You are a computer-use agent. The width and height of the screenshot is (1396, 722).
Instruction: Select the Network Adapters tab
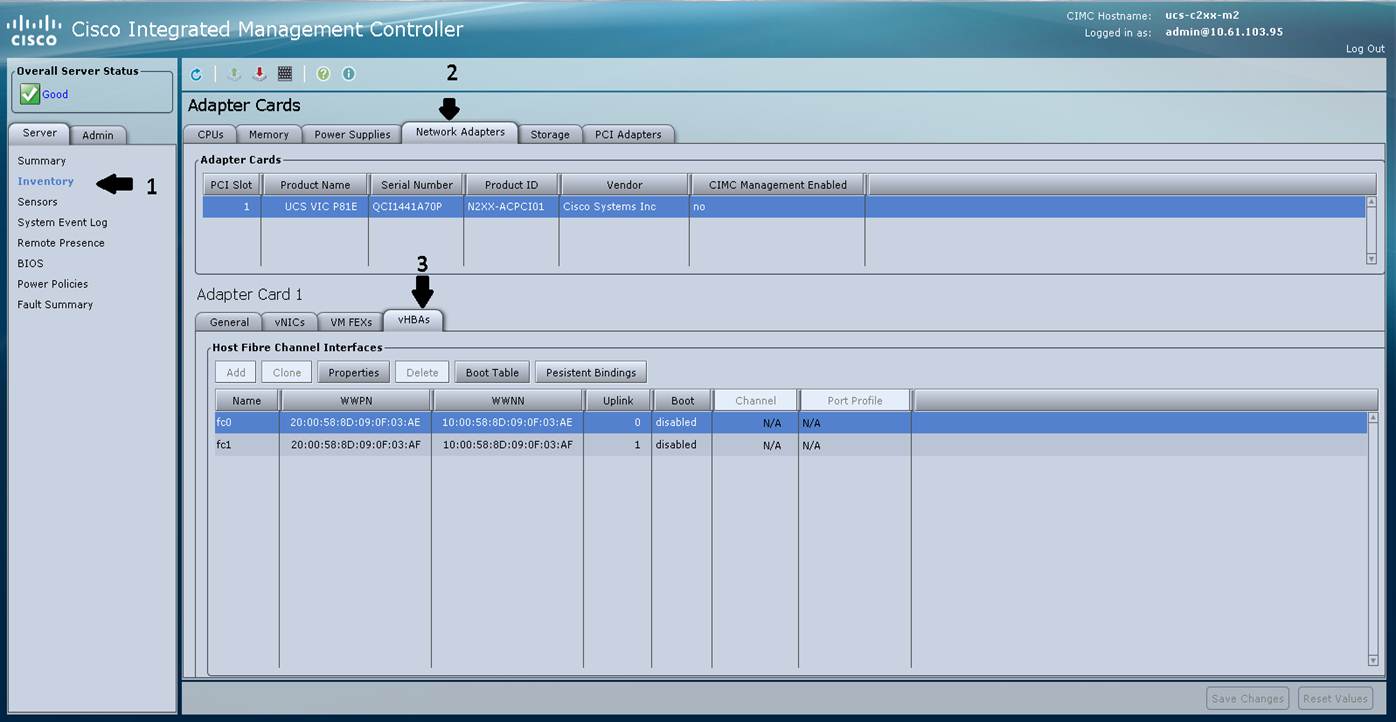(460, 132)
